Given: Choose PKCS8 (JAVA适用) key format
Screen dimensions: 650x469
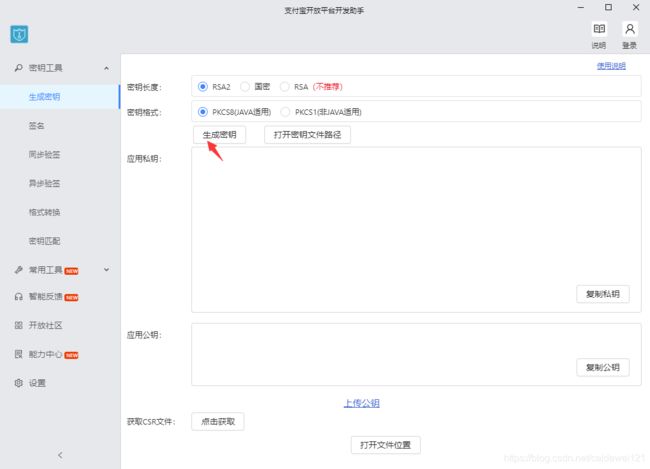Looking at the screenshot, I should click(203, 112).
